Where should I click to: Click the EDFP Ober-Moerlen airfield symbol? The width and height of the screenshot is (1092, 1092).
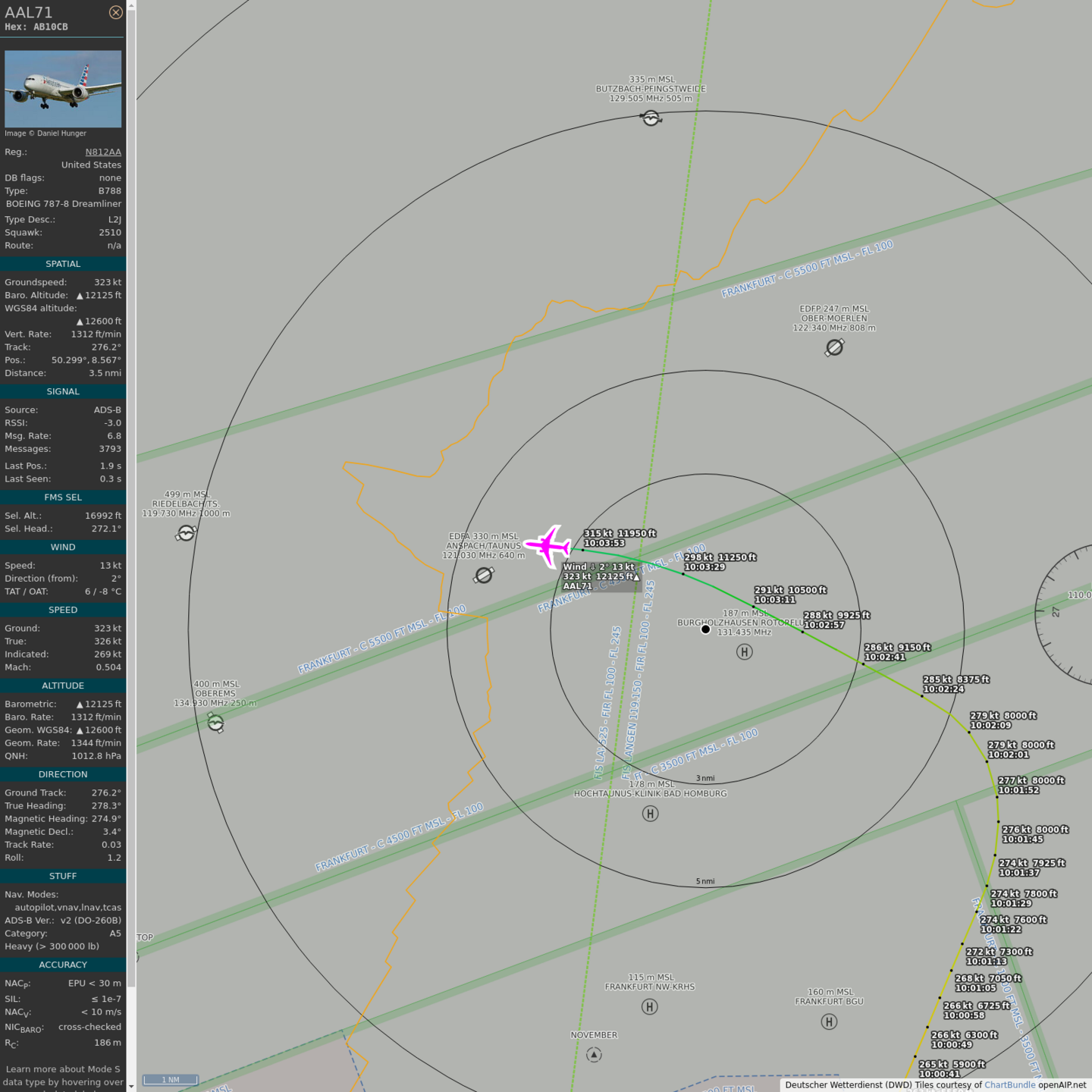click(x=834, y=347)
